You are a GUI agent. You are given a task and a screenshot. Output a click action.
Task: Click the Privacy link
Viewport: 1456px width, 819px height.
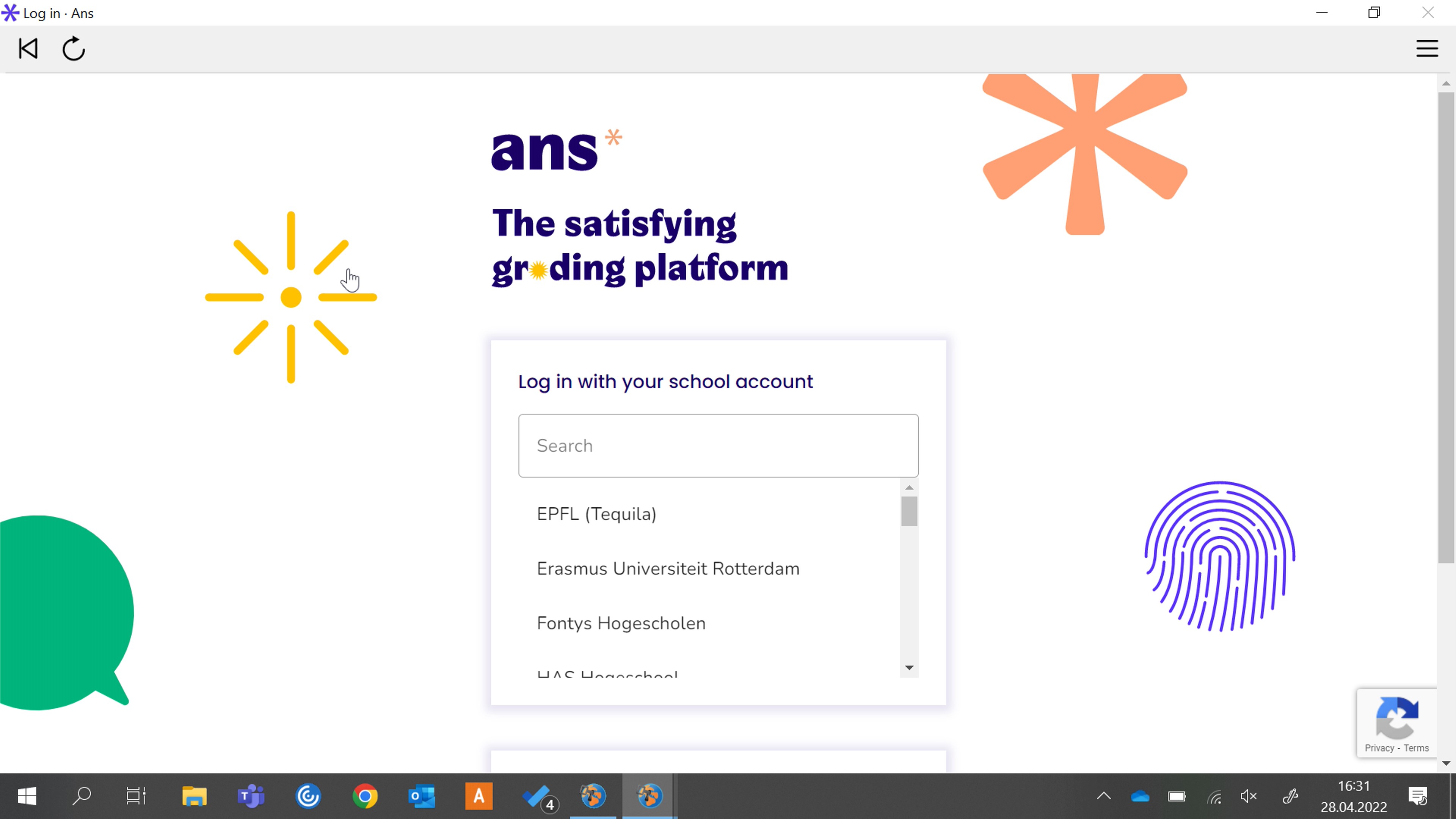pos(1379,748)
